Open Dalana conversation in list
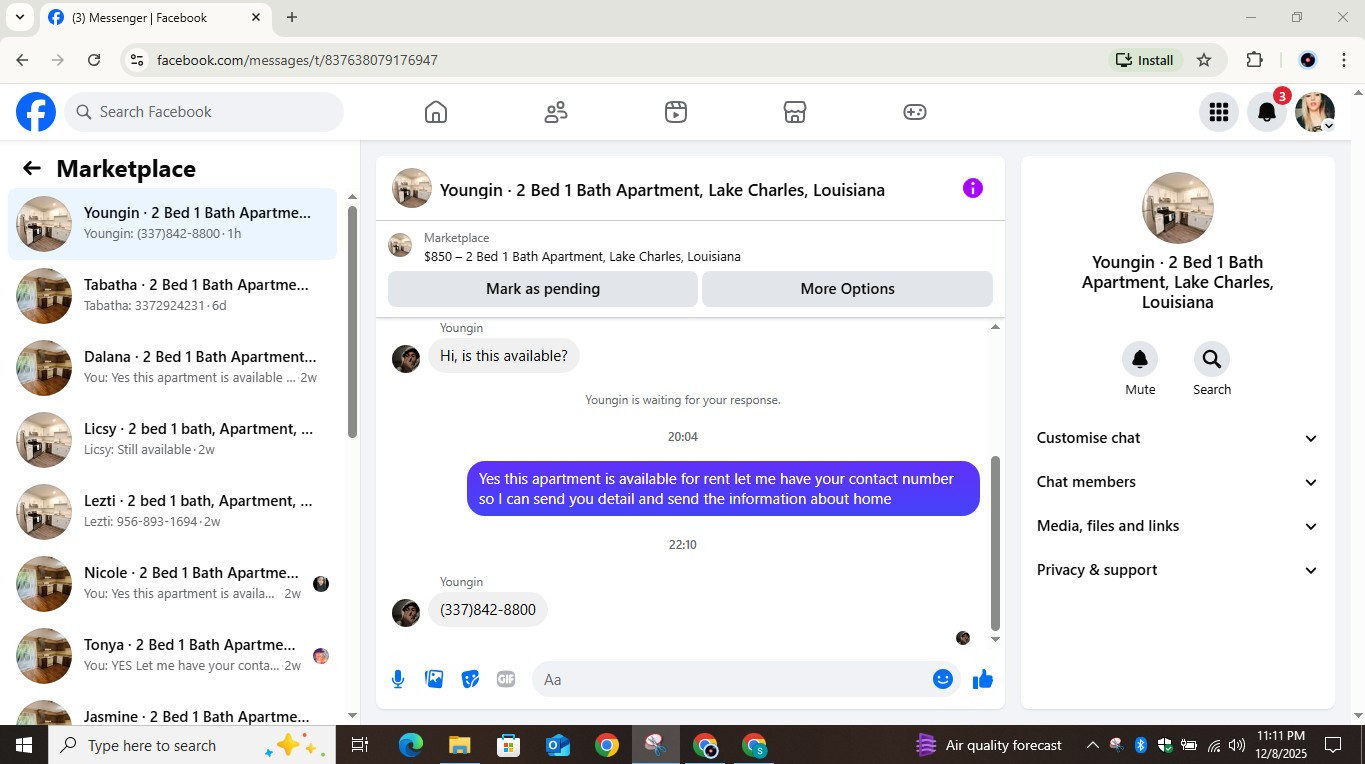The width and height of the screenshot is (1365, 764). (173, 368)
